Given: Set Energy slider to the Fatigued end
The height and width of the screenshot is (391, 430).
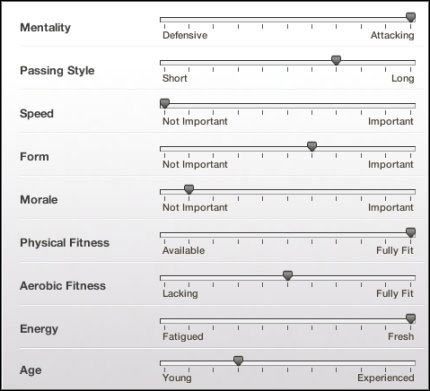Looking at the screenshot, I should coord(164,321).
